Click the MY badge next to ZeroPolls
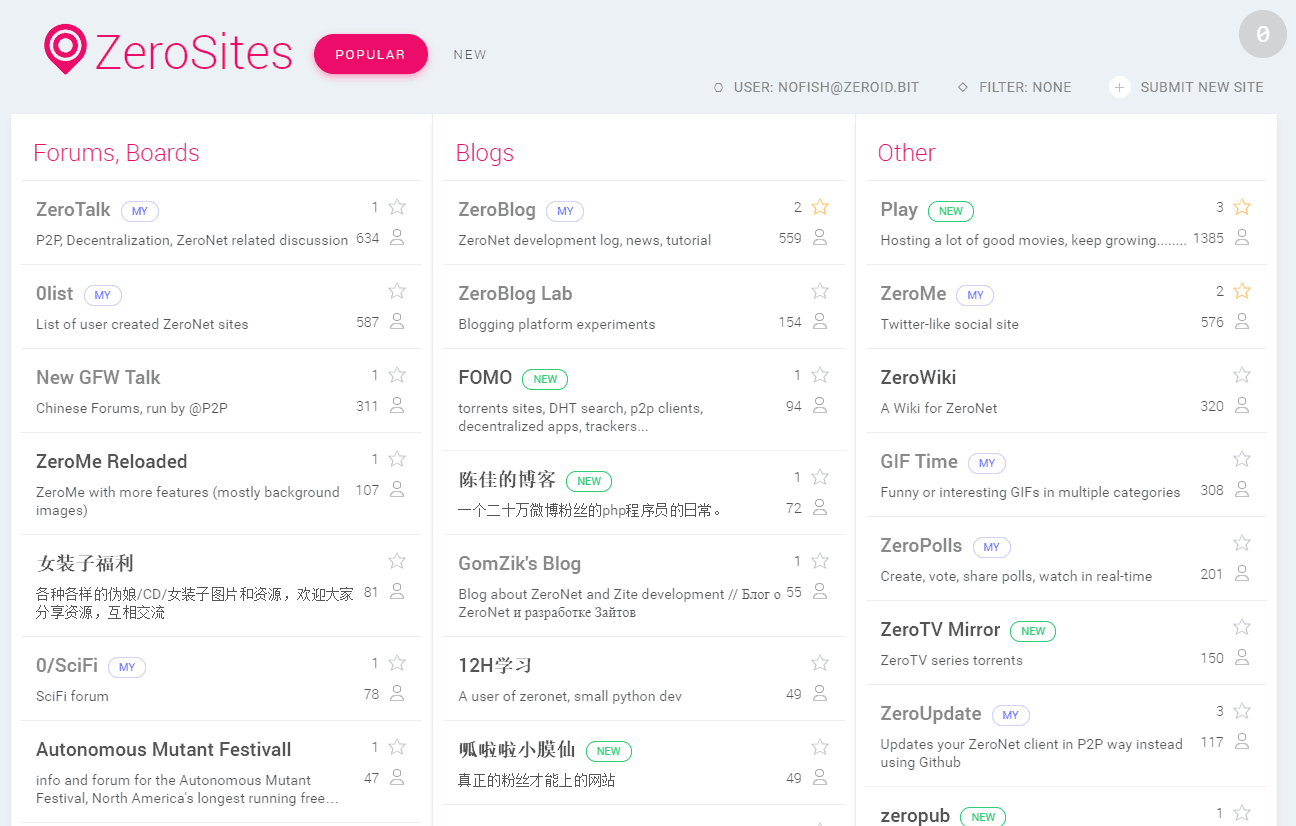The height and width of the screenshot is (826, 1296). [991, 547]
